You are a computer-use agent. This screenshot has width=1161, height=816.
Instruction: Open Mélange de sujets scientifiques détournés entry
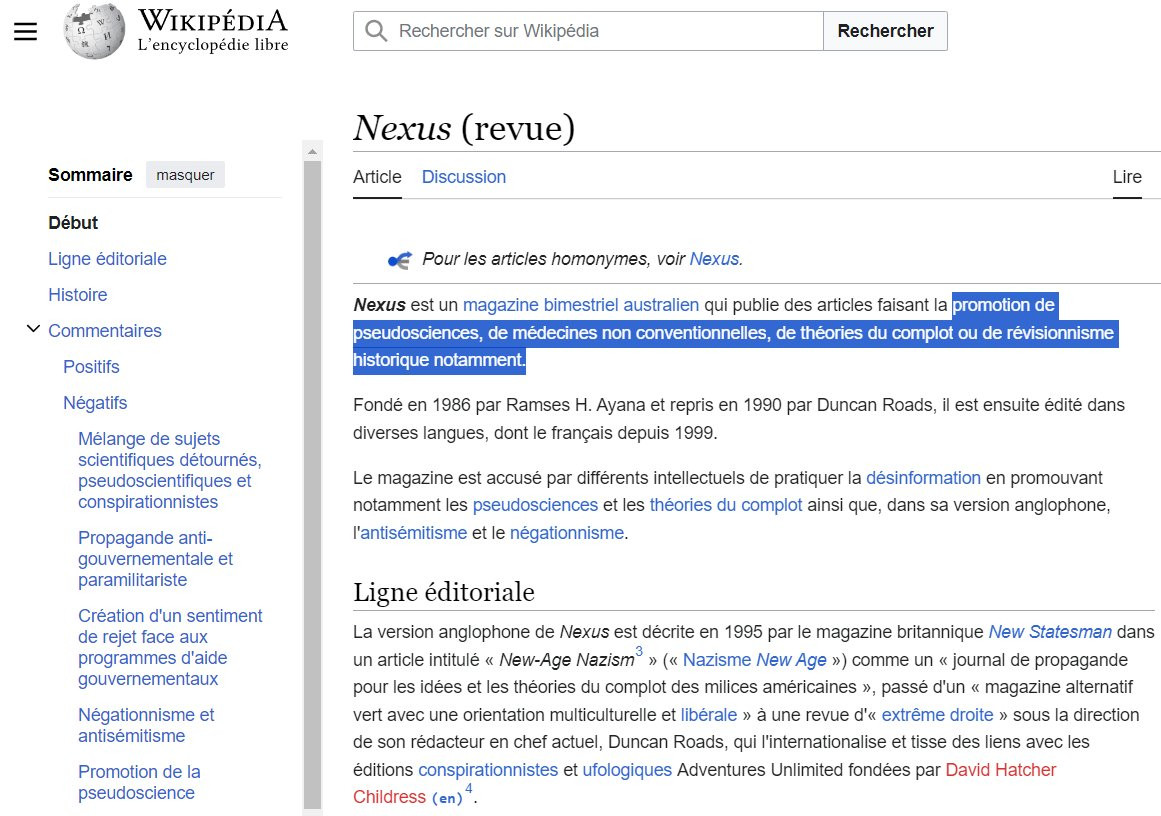[170, 470]
